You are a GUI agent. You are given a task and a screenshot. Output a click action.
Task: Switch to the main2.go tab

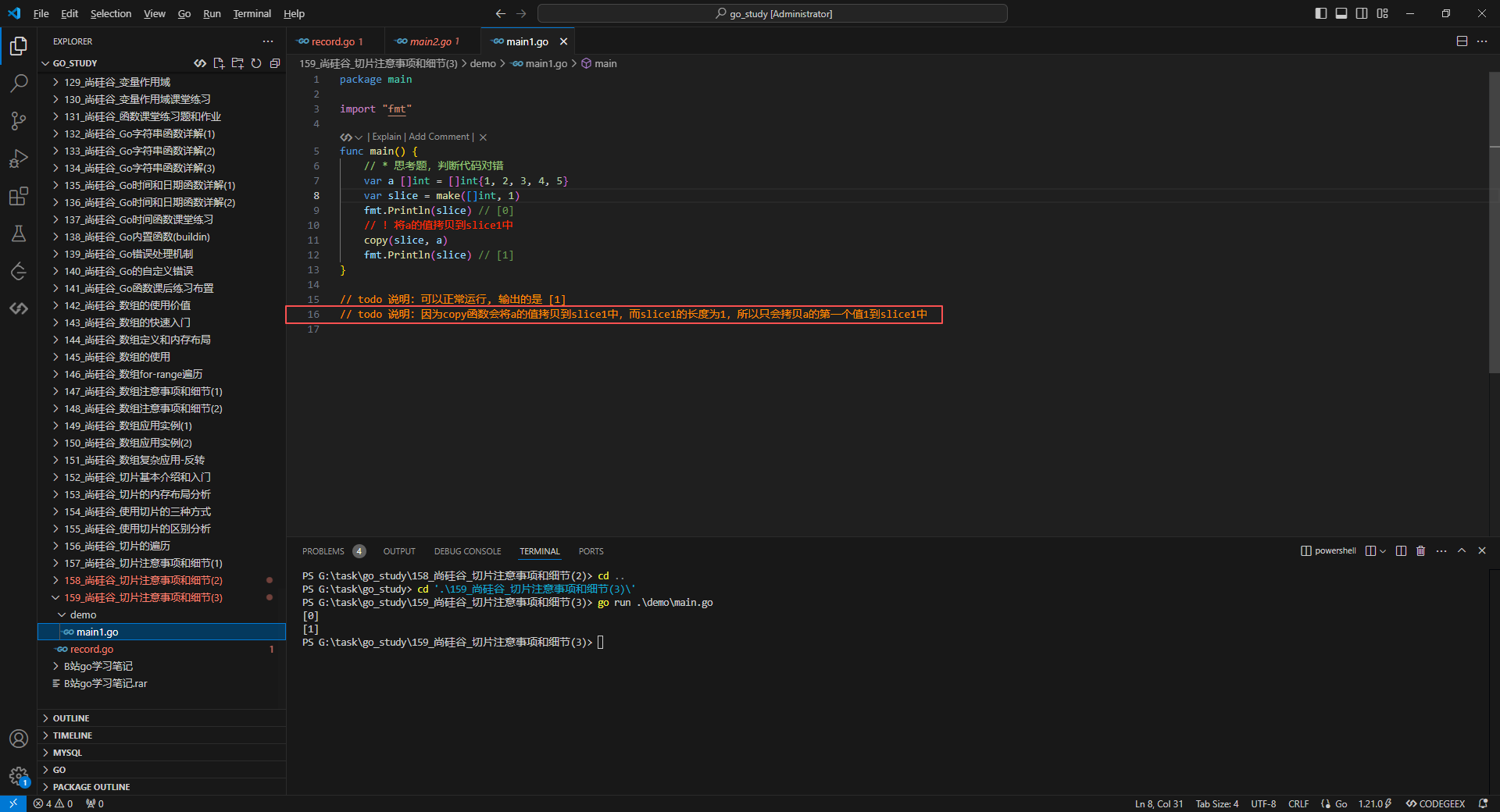click(430, 41)
